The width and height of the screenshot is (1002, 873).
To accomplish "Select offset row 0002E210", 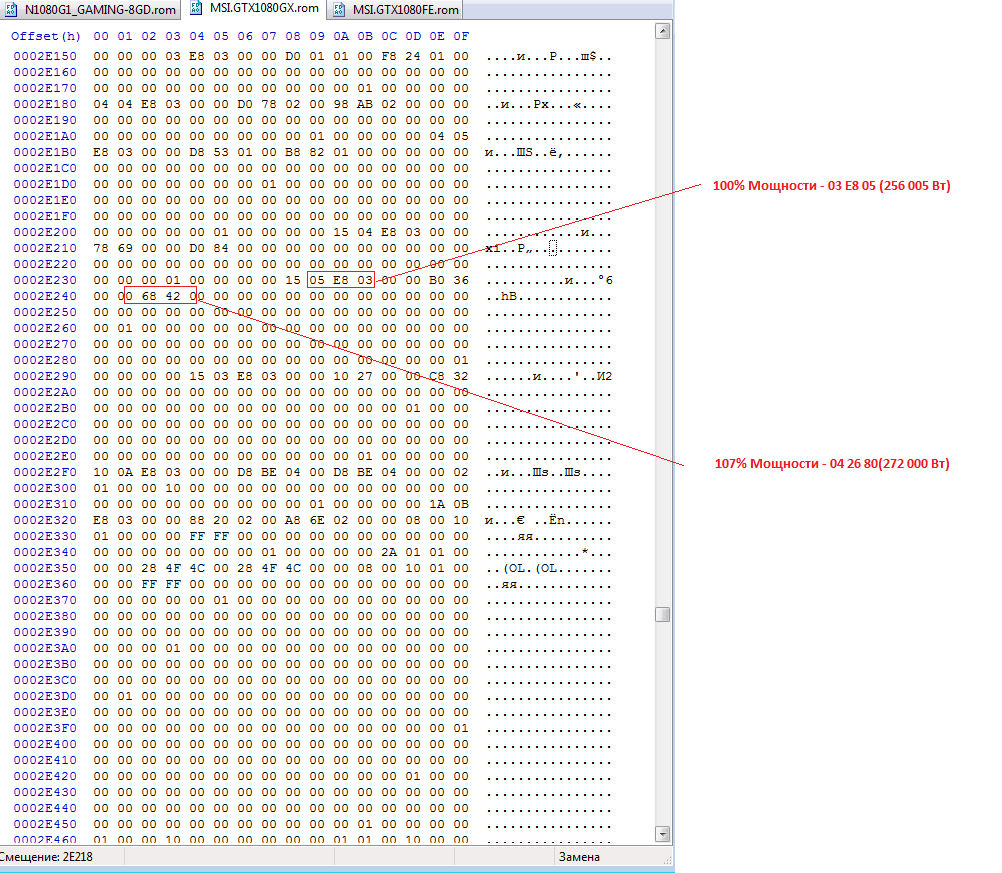I will click(45, 248).
